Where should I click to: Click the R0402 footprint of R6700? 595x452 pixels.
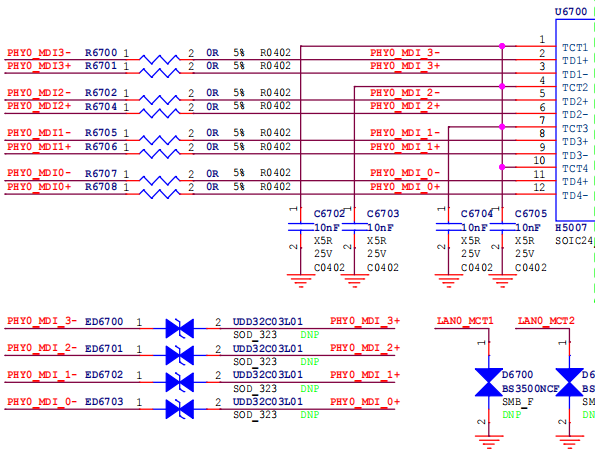pos(275,53)
